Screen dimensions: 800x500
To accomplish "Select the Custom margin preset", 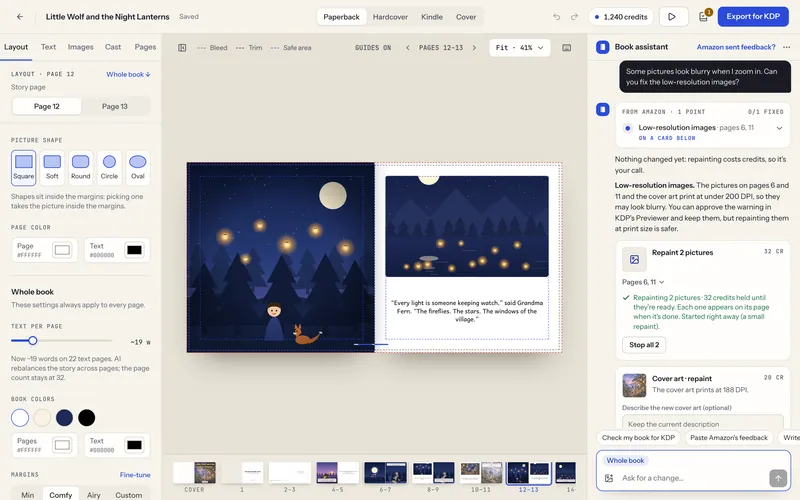I will (129, 495).
